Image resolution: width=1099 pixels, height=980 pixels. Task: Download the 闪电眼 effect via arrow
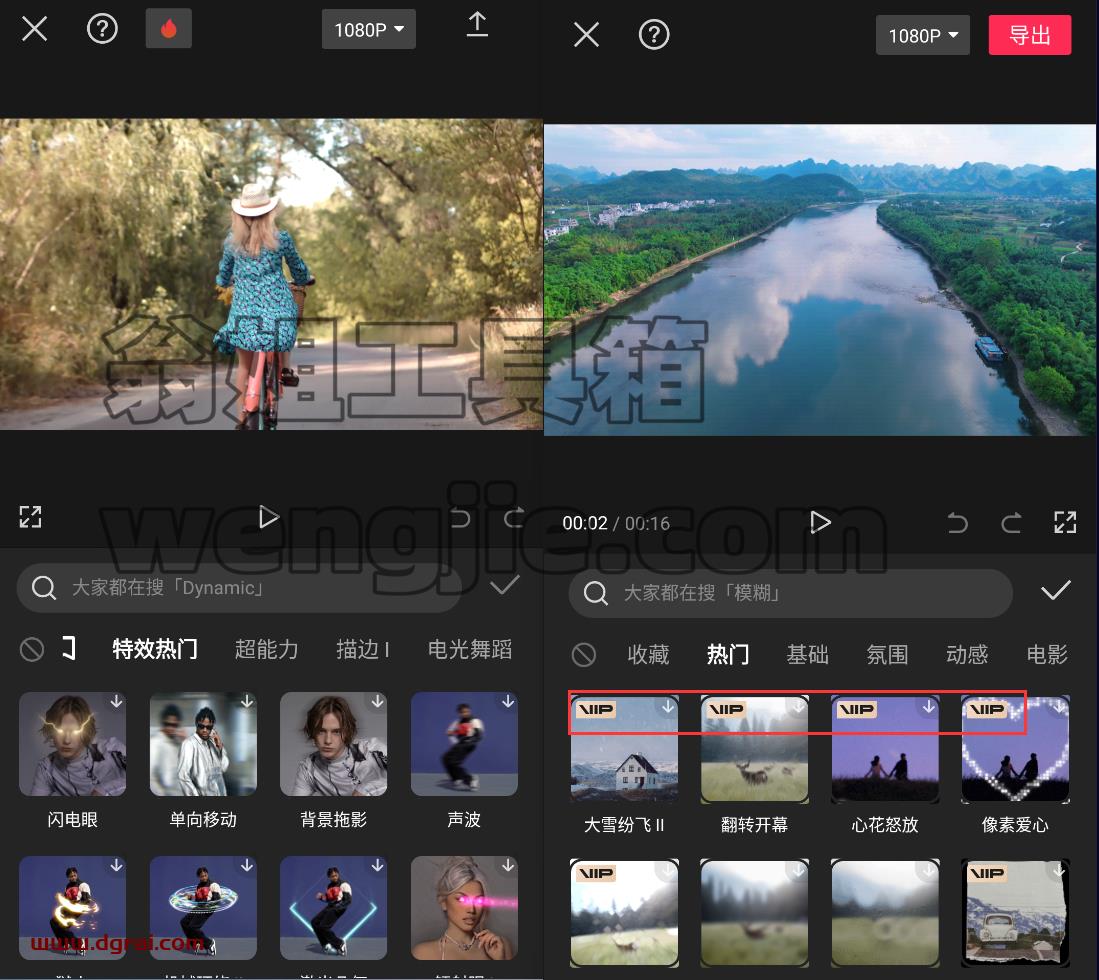(116, 701)
